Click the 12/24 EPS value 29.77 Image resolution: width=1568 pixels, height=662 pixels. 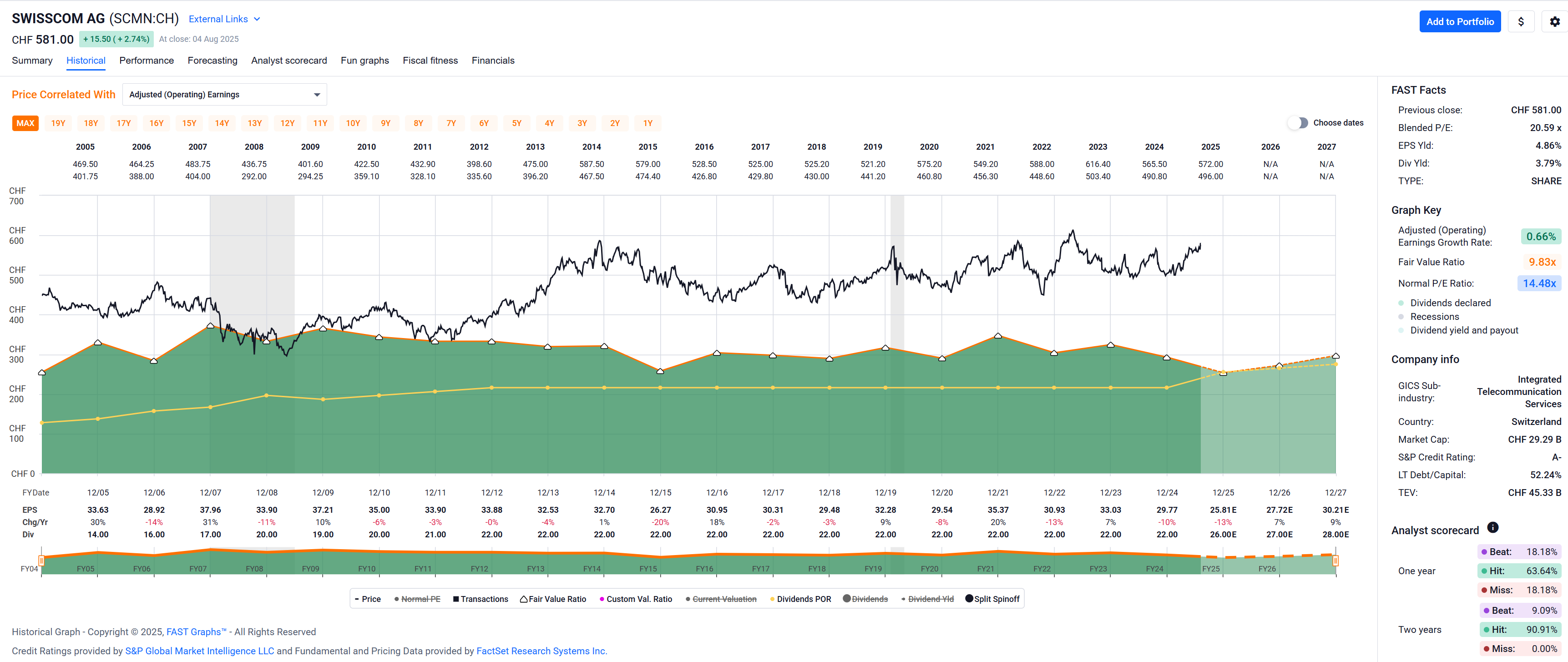[1167, 510]
